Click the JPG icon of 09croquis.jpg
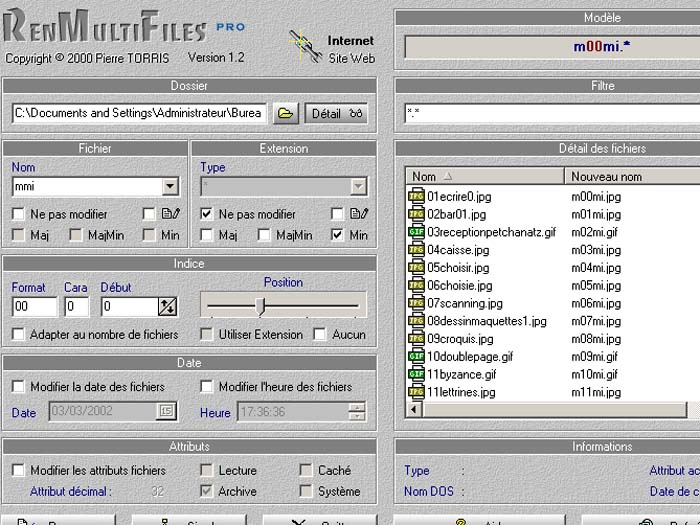The height and width of the screenshot is (525, 700). [416, 339]
